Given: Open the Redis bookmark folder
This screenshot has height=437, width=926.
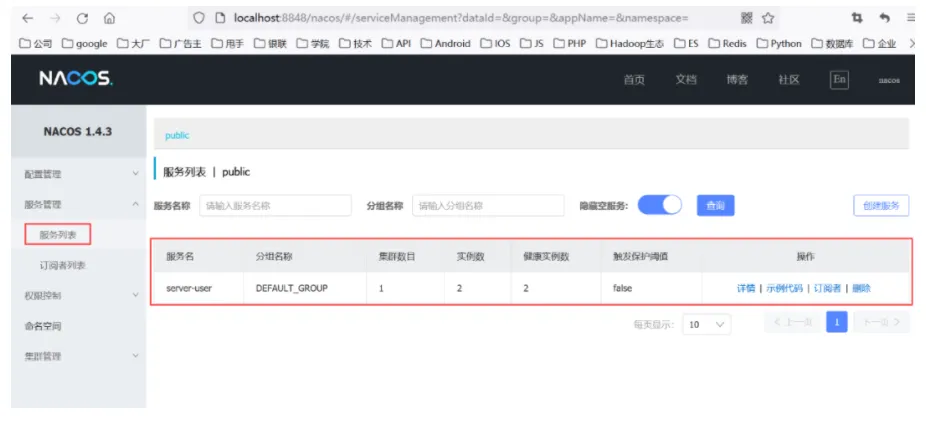Looking at the screenshot, I should (728, 44).
